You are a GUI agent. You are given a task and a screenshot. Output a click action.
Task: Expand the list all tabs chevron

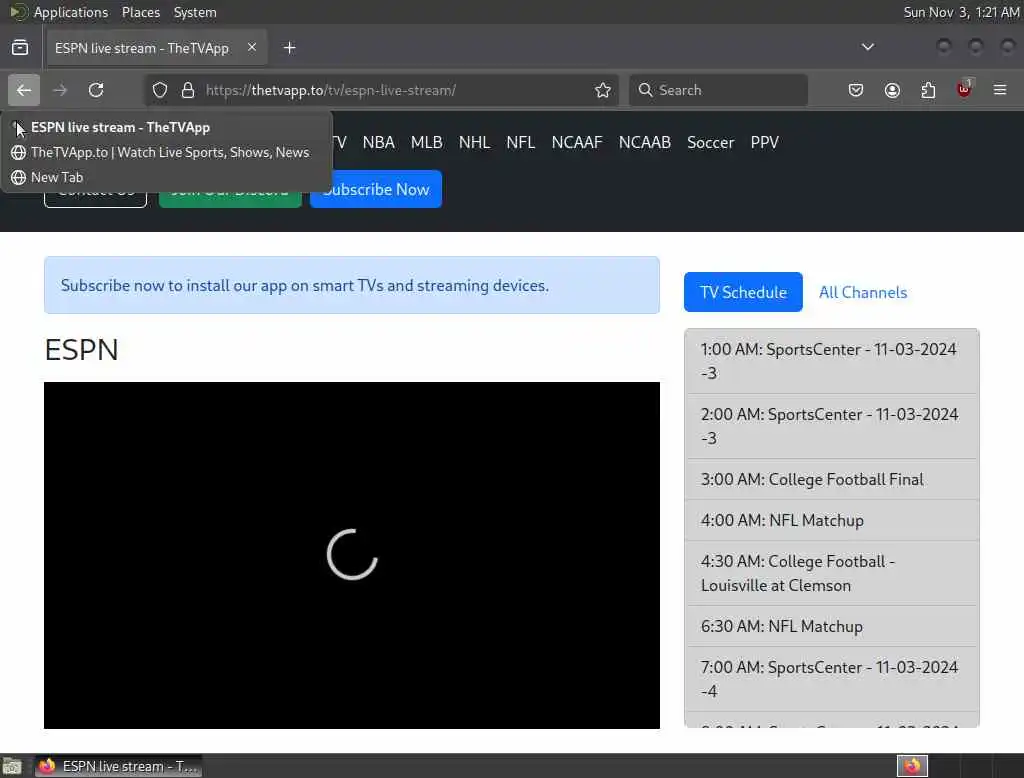point(867,47)
